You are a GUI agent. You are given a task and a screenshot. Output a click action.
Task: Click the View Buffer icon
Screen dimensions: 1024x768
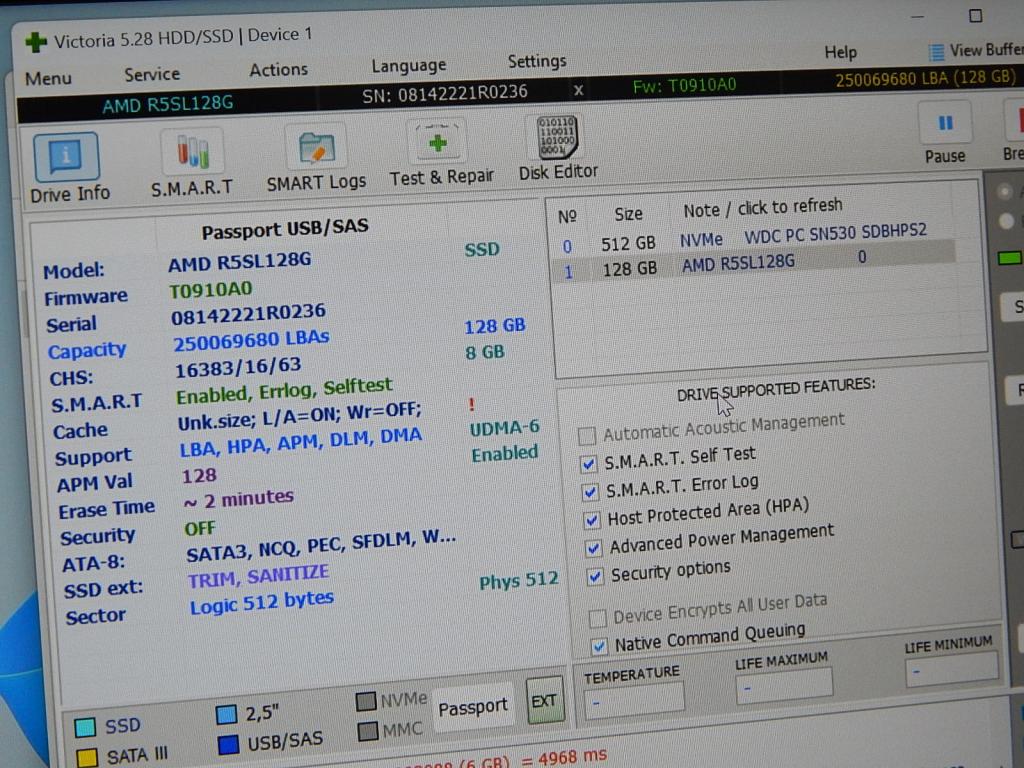[x=936, y=52]
